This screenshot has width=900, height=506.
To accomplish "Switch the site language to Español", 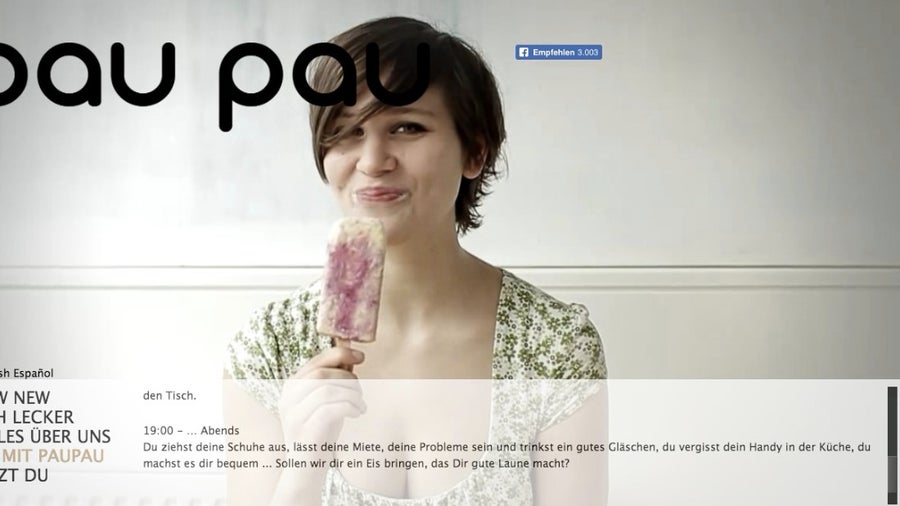I will tap(33, 373).
